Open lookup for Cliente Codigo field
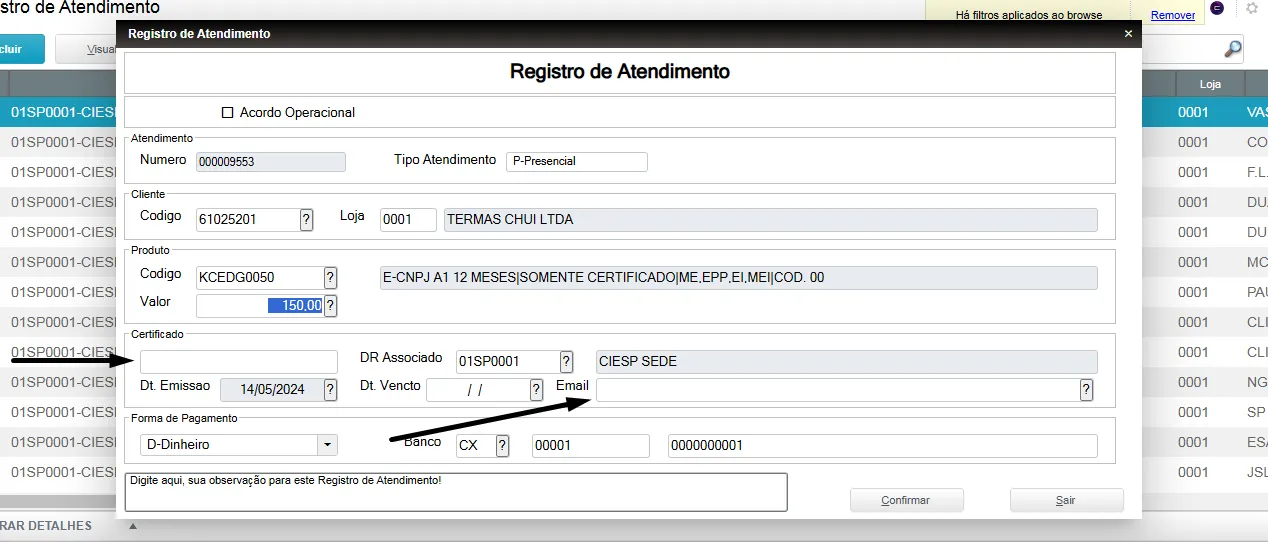 point(306,220)
